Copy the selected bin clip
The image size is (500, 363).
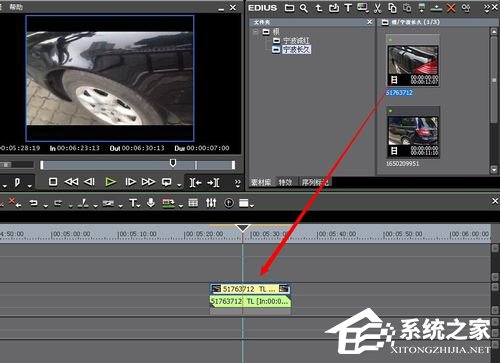(x=392, y=8)
